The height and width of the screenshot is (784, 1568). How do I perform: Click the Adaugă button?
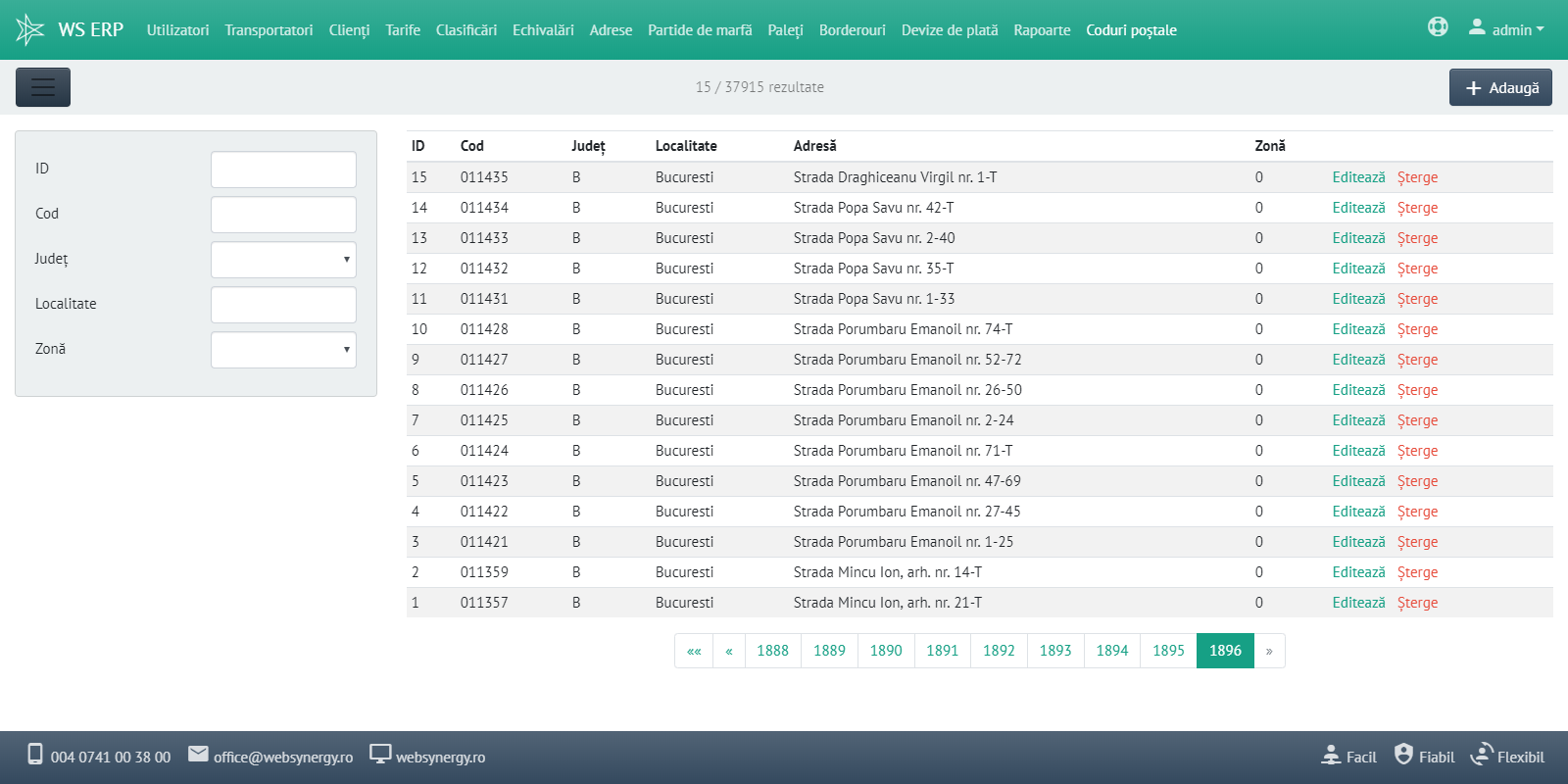[x=1500, y=87]
